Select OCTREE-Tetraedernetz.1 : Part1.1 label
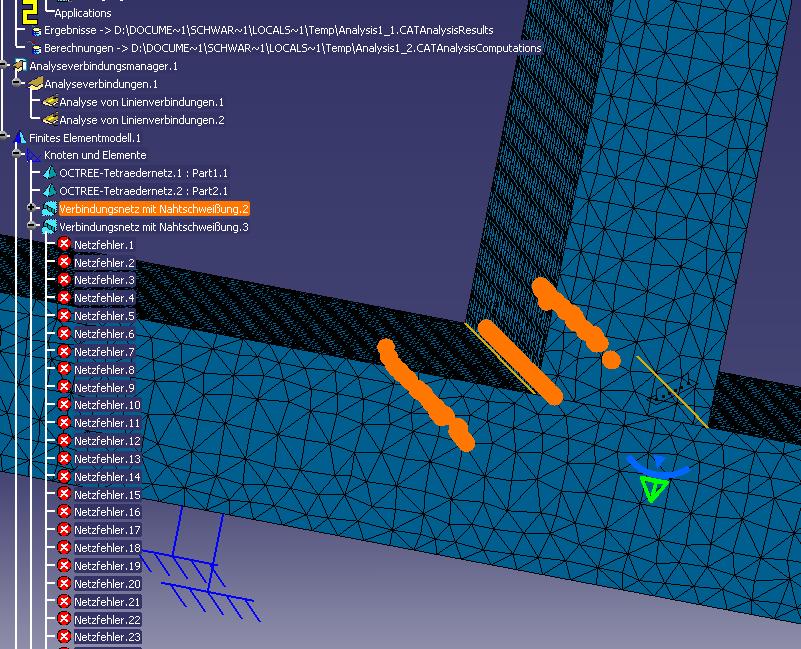Image resolution: width=801 pixels, height=649 pixels. [144, 173]
